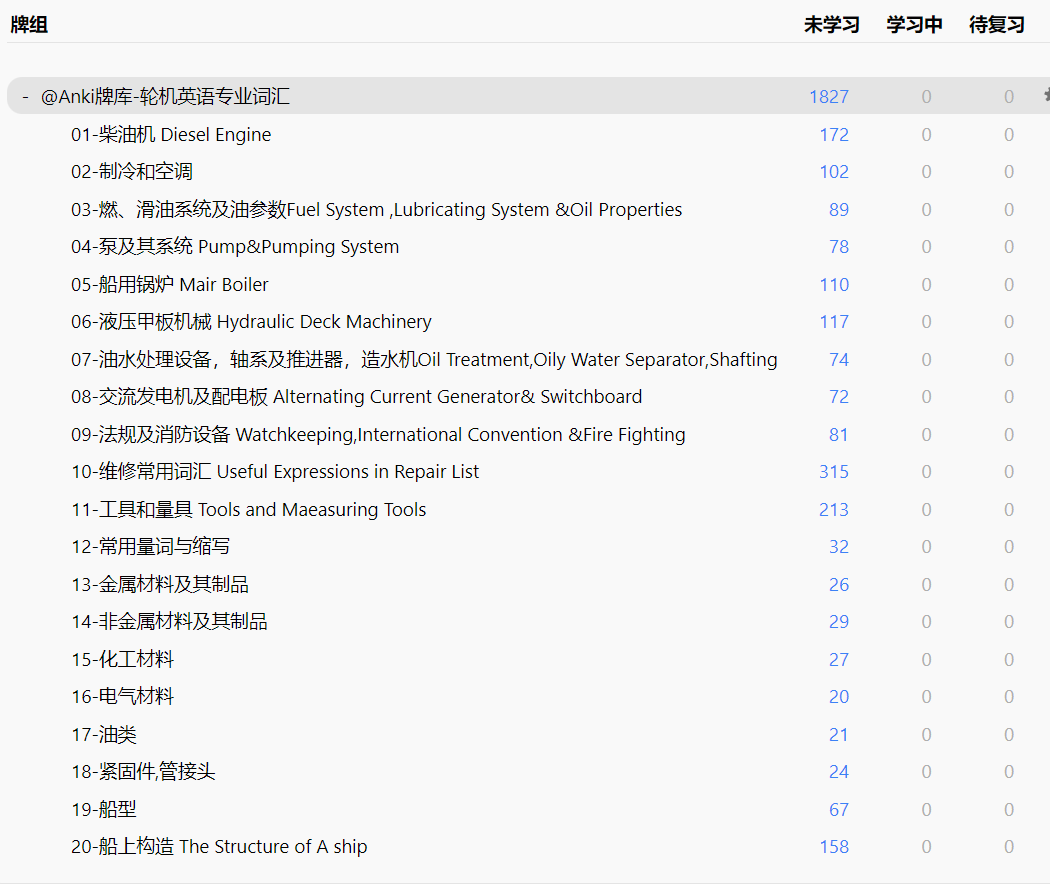Open the 16-电气材料 deck
The width and height of the screenshot is (1050, 884).
[x=122, y=697]
